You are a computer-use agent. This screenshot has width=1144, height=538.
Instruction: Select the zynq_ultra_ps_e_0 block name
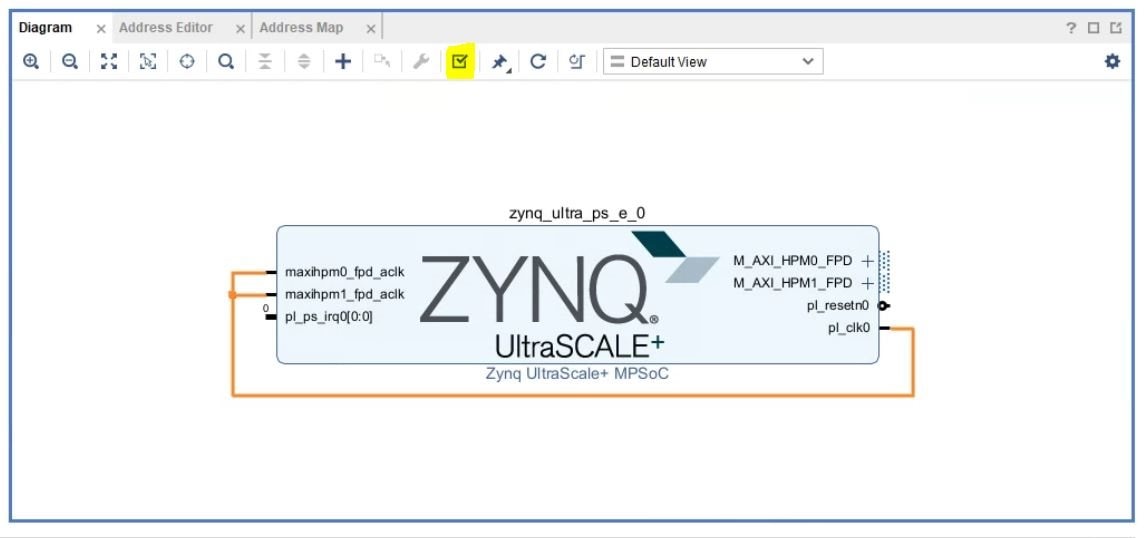coord(577,213)
